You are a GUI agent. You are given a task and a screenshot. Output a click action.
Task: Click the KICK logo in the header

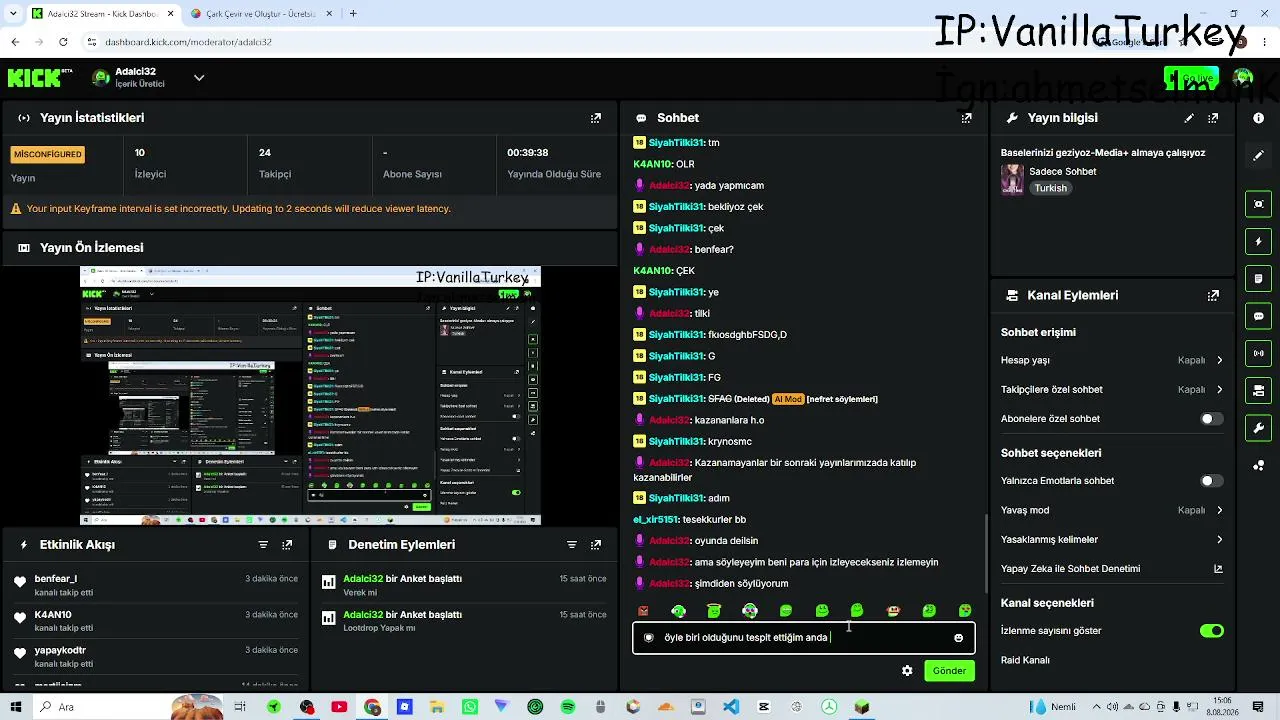40,78
